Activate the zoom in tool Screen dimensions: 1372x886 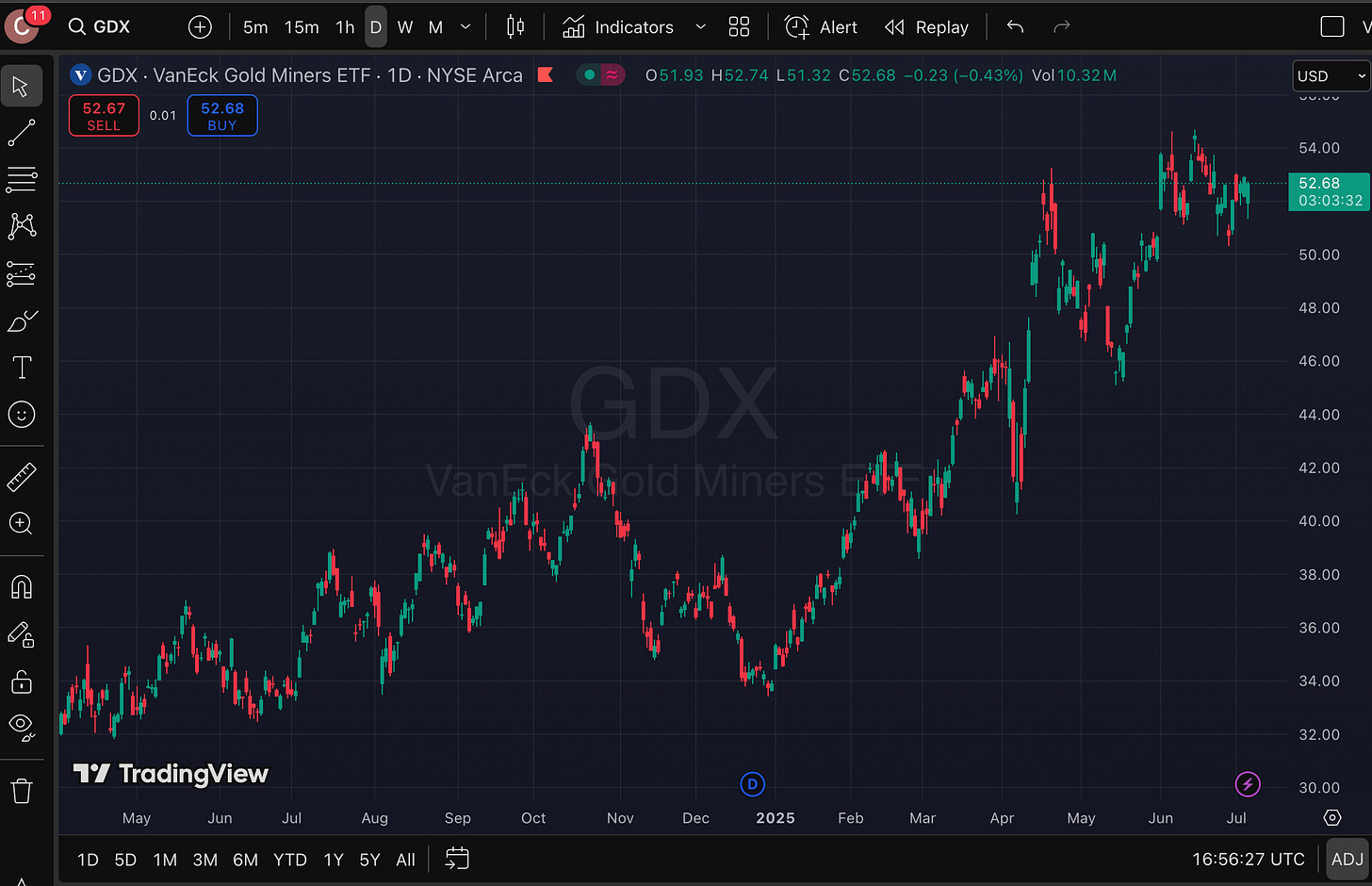[x=21, y=524]
